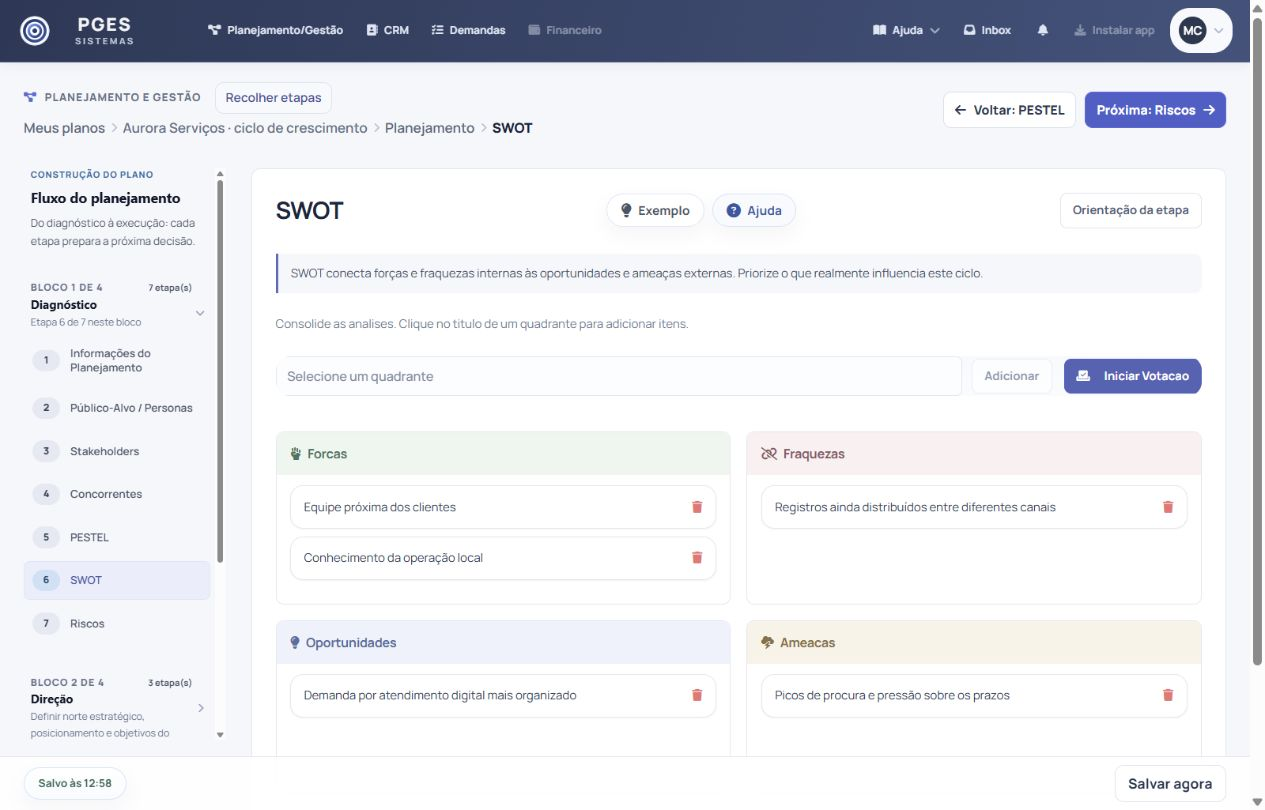Open the Financeiro menu item
Screen dimensions: 1265x810
pyautogui.click(x=565, y=30)
